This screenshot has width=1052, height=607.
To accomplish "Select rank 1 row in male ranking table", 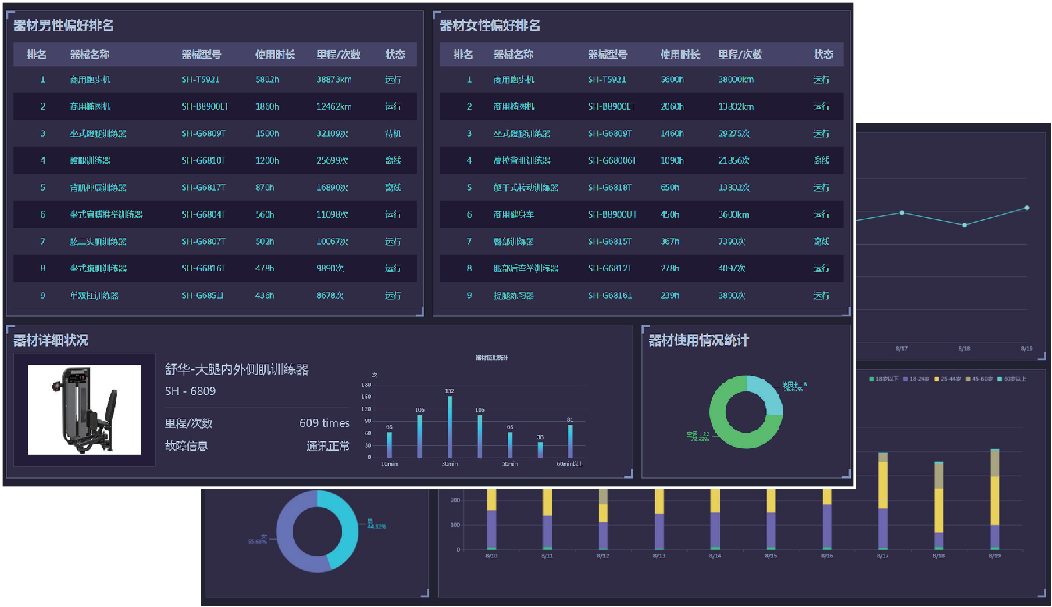I will (x=215, y=79).
